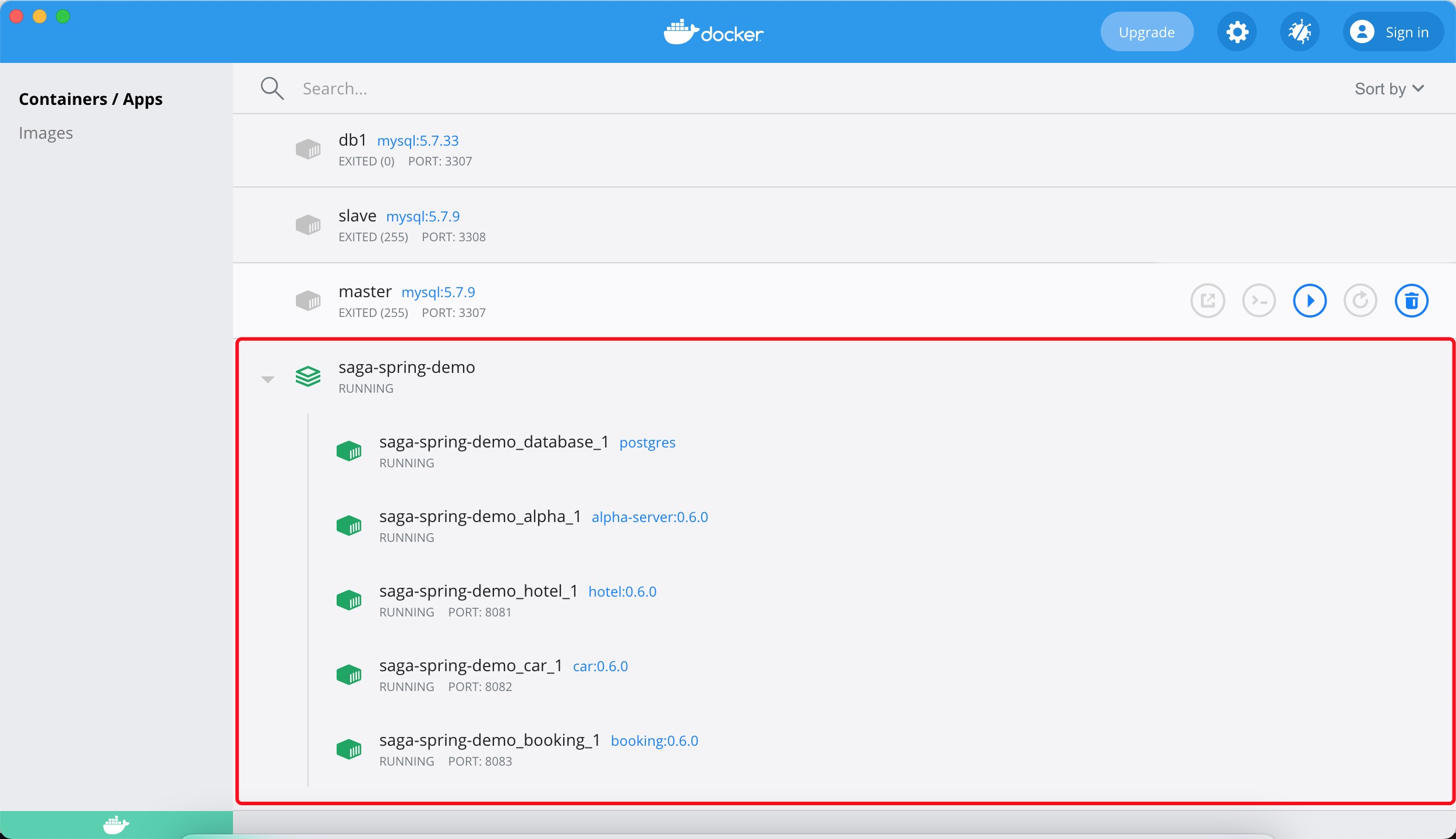
Task: Open the Sort by dropdown
Action: pyautogui.click(x=1390, y=89)
